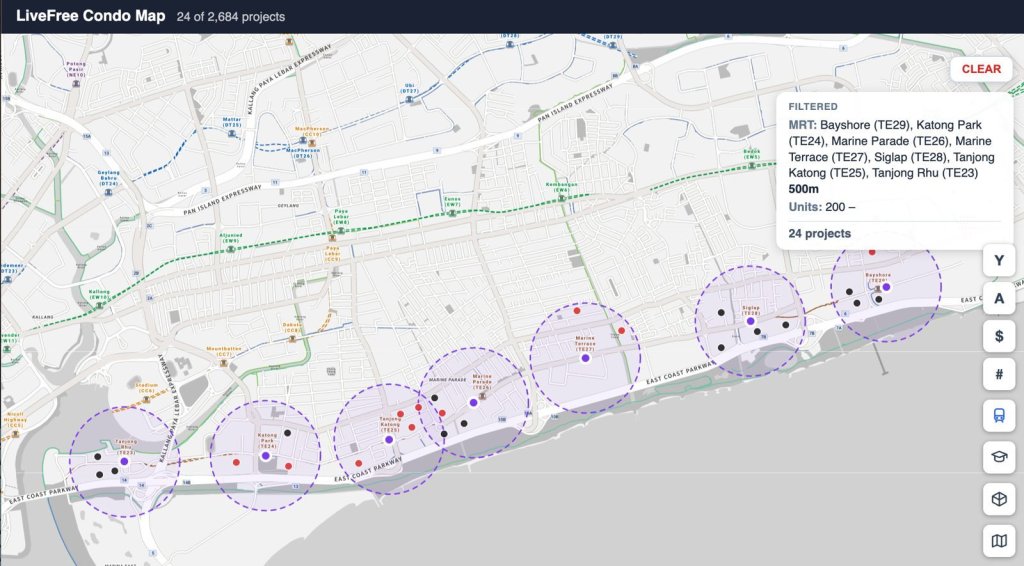This screenshot has width=1024, height=566.
Task: Click the Kallang (EW10) station icon
Action: (x=99, y=305)
